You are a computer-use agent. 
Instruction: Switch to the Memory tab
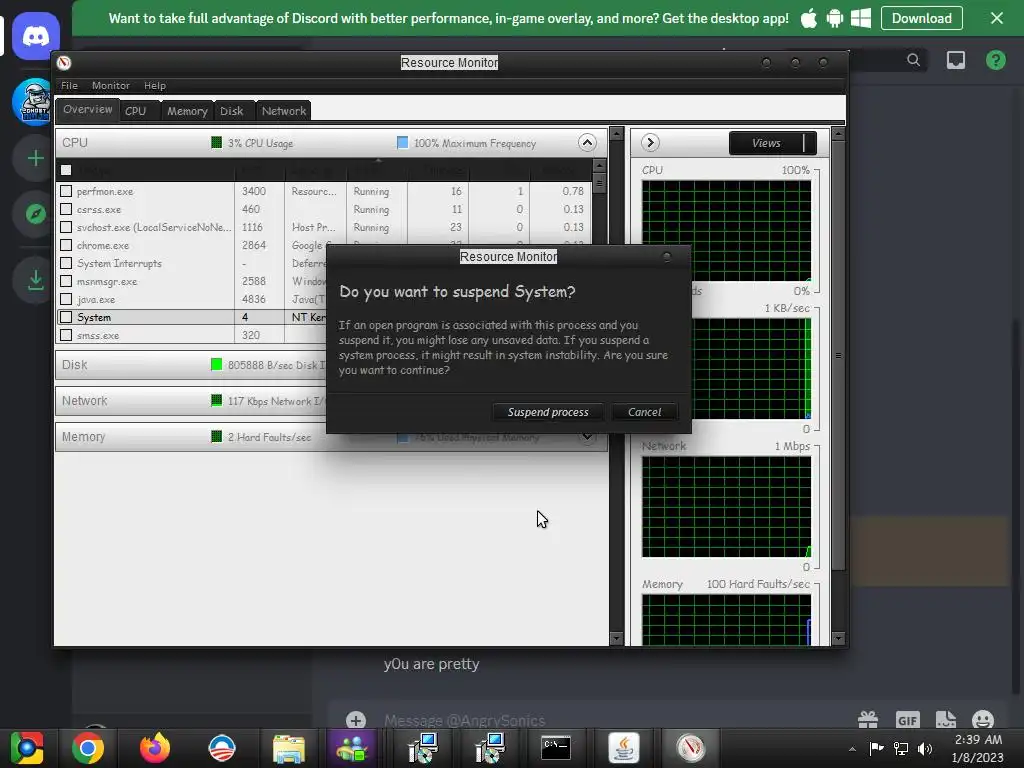click(x=187, y=111)
